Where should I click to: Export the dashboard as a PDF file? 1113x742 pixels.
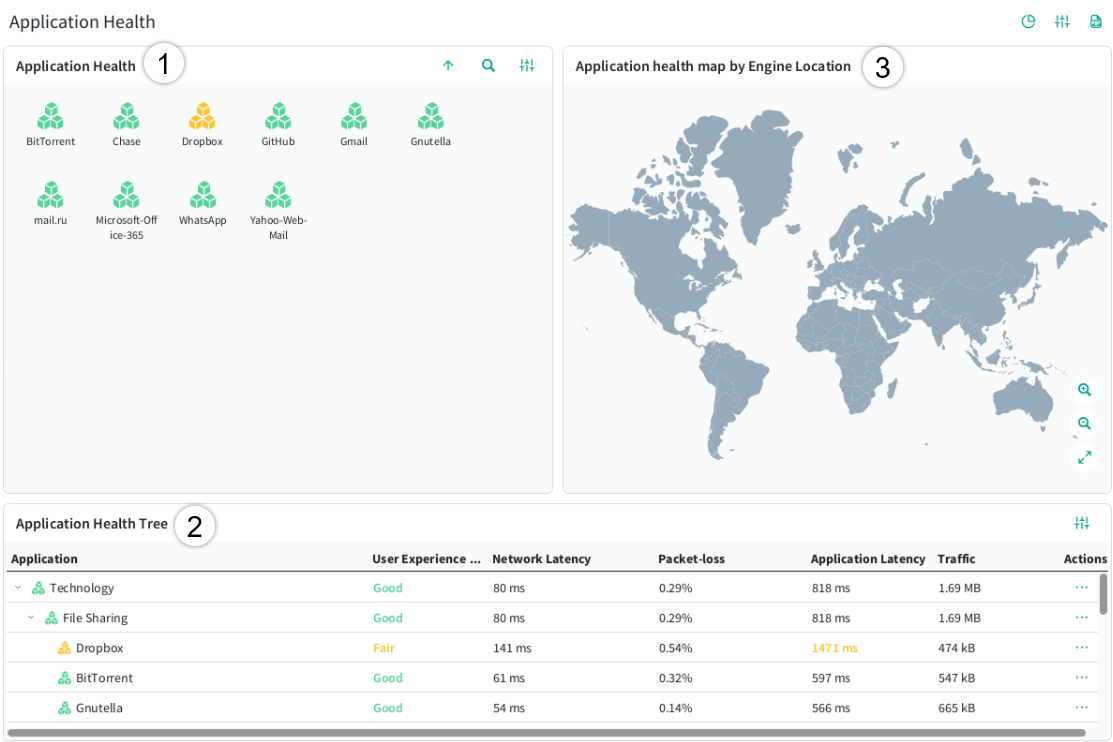point(1095,21)
